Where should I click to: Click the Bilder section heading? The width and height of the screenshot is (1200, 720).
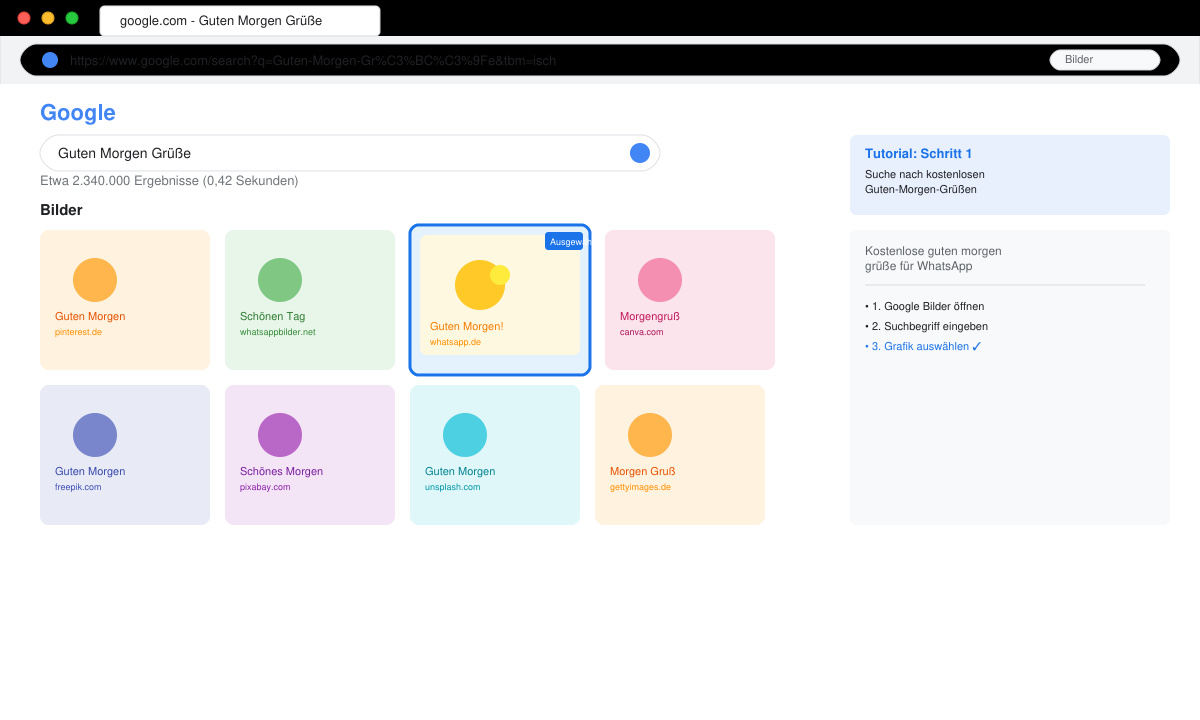[61, 210]
